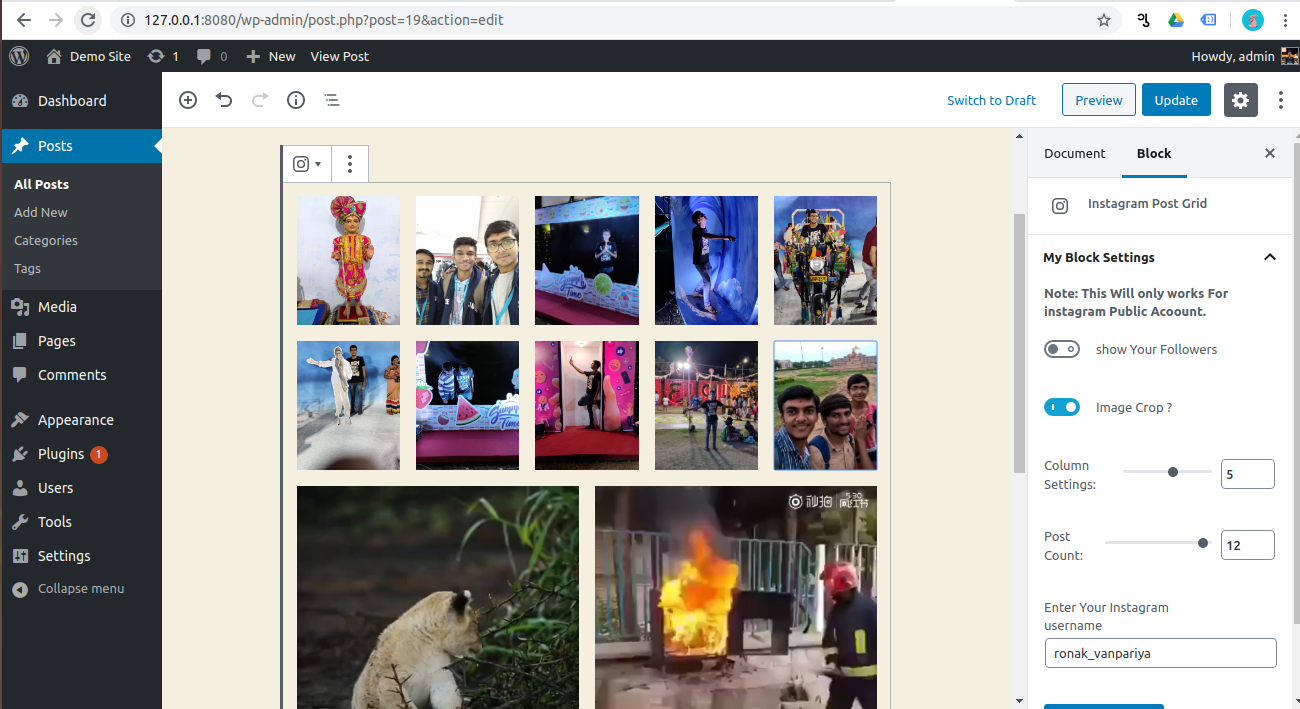Viewport: 1300px width, 709px height.
Task: Turn off the Image Crop toggle
Action: [x=1062, y=407]
